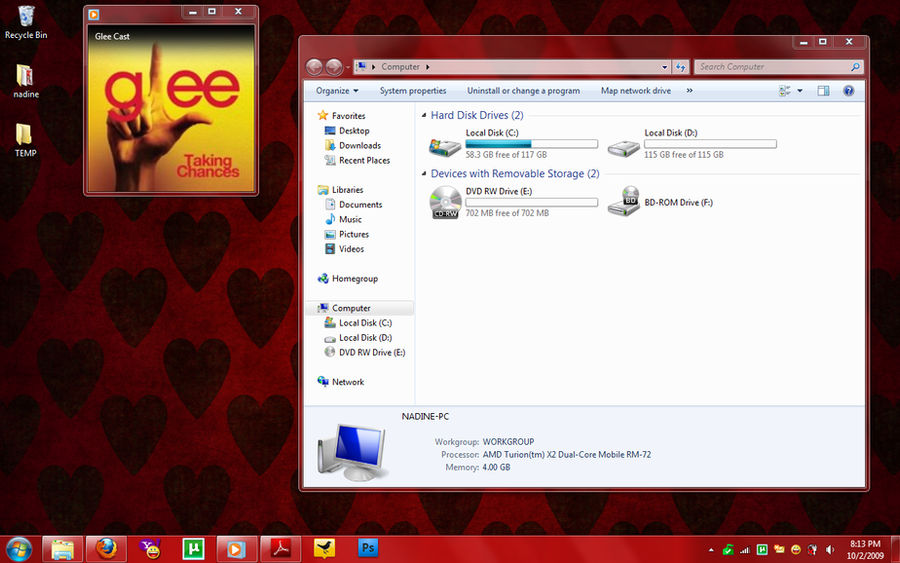Open Photoshop from taskbar

click(x=367, y=548)
